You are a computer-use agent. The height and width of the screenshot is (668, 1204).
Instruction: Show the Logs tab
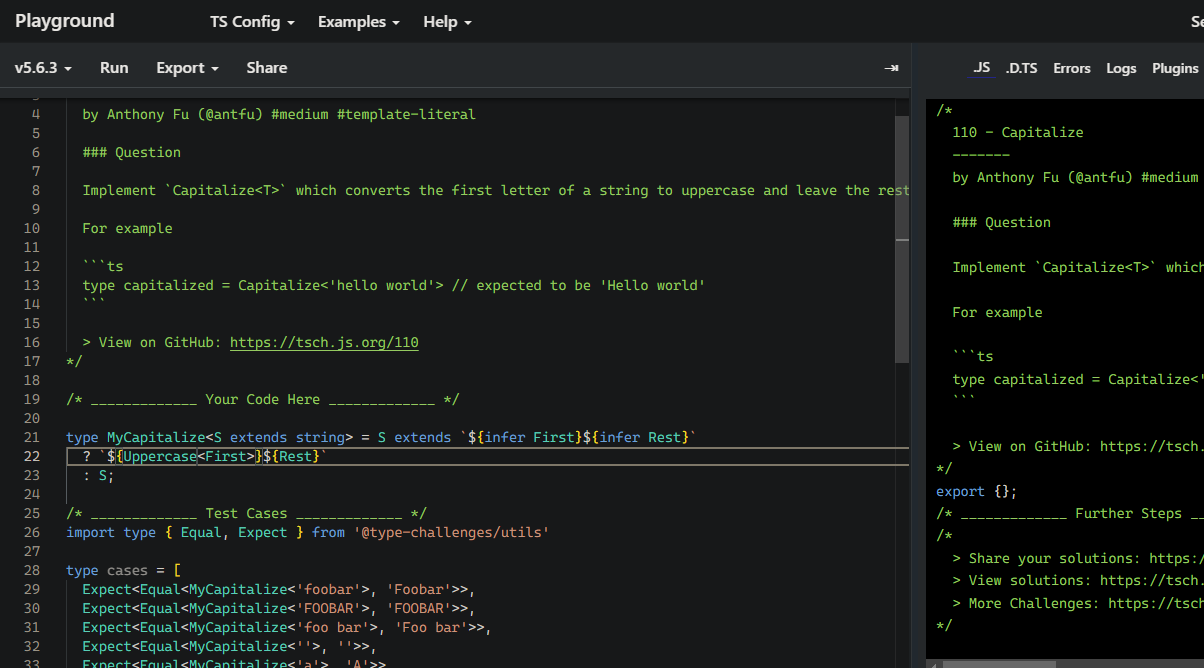pos(1121,68)
